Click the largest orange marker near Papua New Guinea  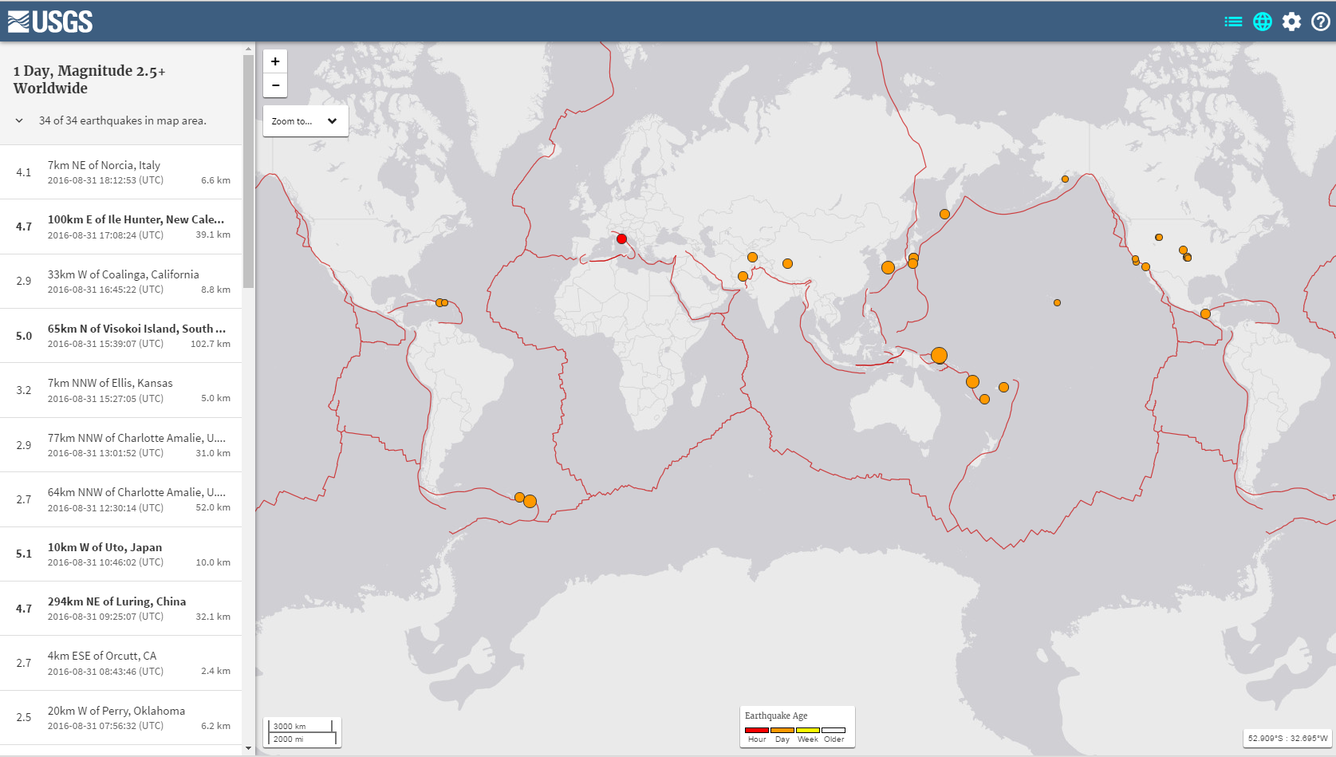(938, 355)
